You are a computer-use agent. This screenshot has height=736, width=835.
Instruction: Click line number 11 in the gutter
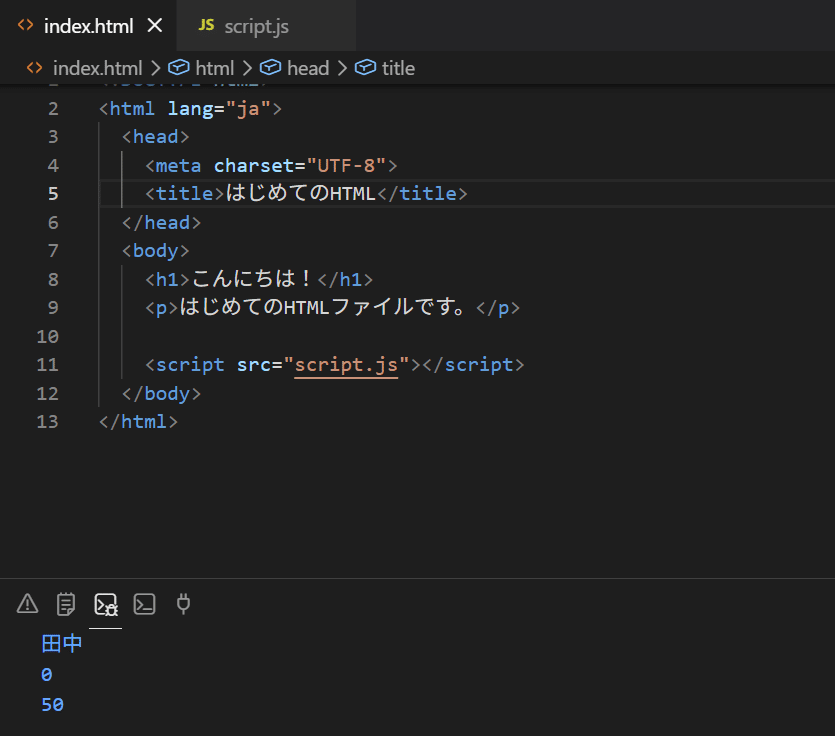tap(48, 365)
